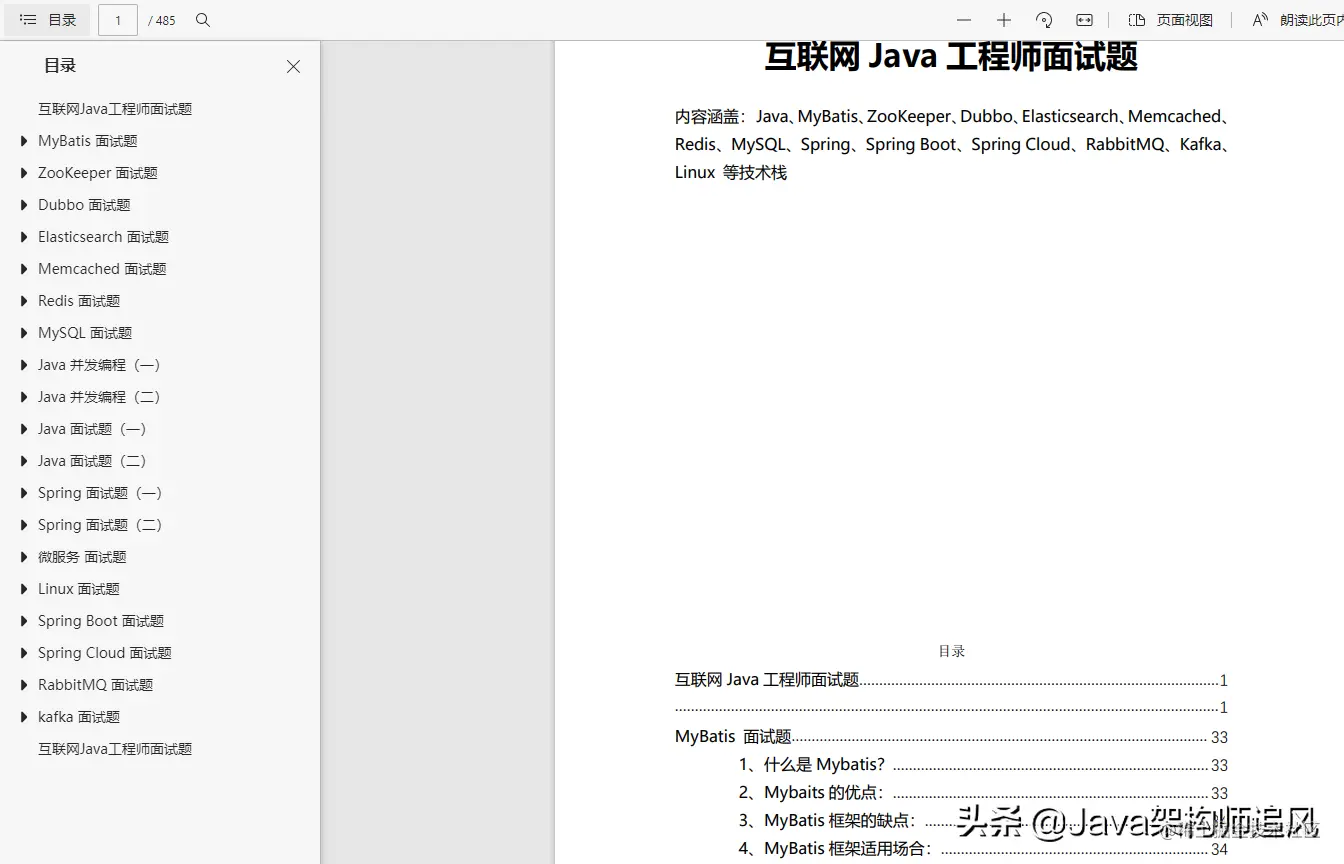The image size is (1344, 864).
Task: Zoom out with the minus icon
Action: click(x=964, y=20)
